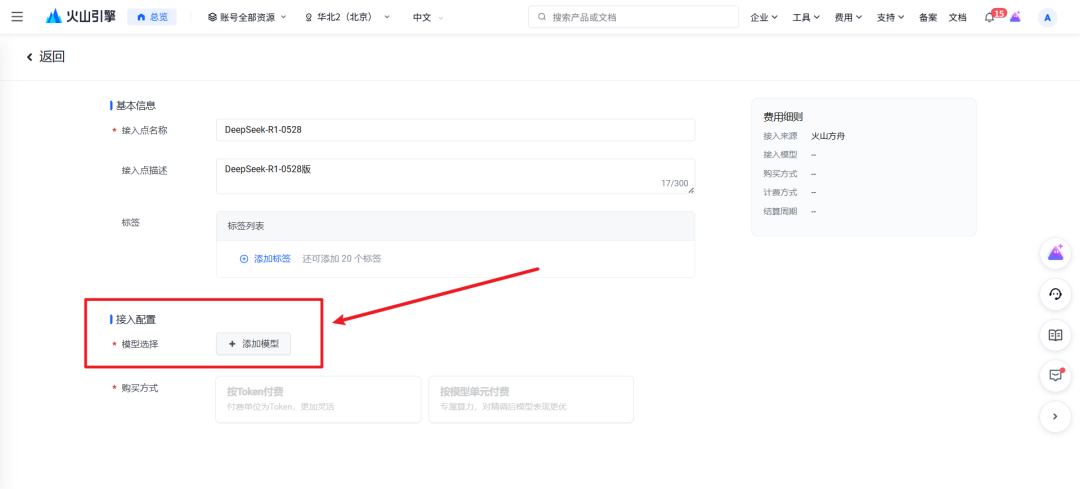Click the back chevron arrow icon
1080x489 pixels.
pyautogui.click(x=30, y=57)
